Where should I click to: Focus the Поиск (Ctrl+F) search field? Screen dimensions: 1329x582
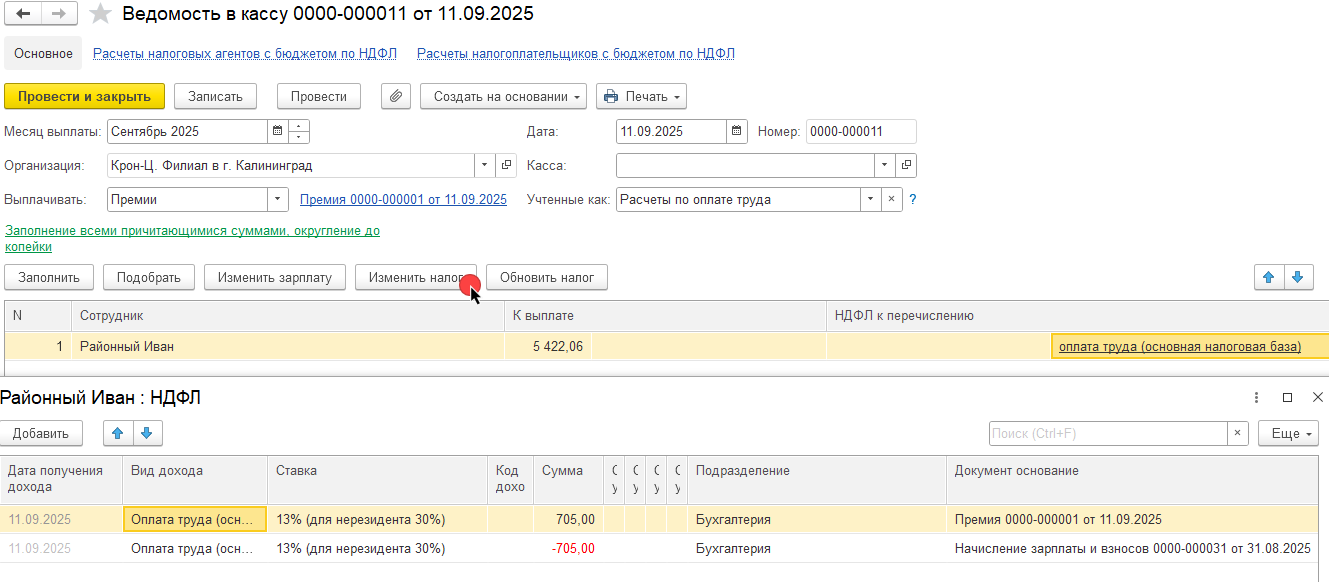click(x=1108, y=433)
